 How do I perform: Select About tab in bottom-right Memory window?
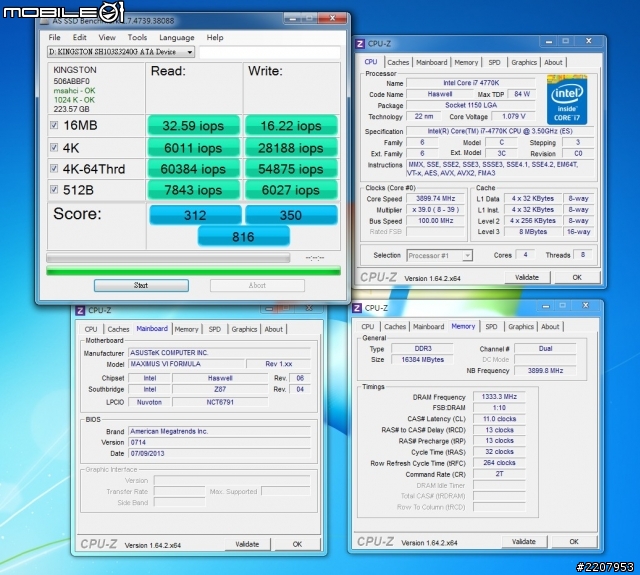coord(550,327)
